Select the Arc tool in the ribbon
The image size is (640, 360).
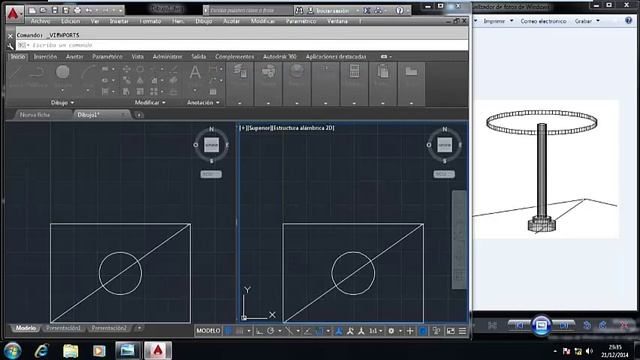(x=87, y=73)
